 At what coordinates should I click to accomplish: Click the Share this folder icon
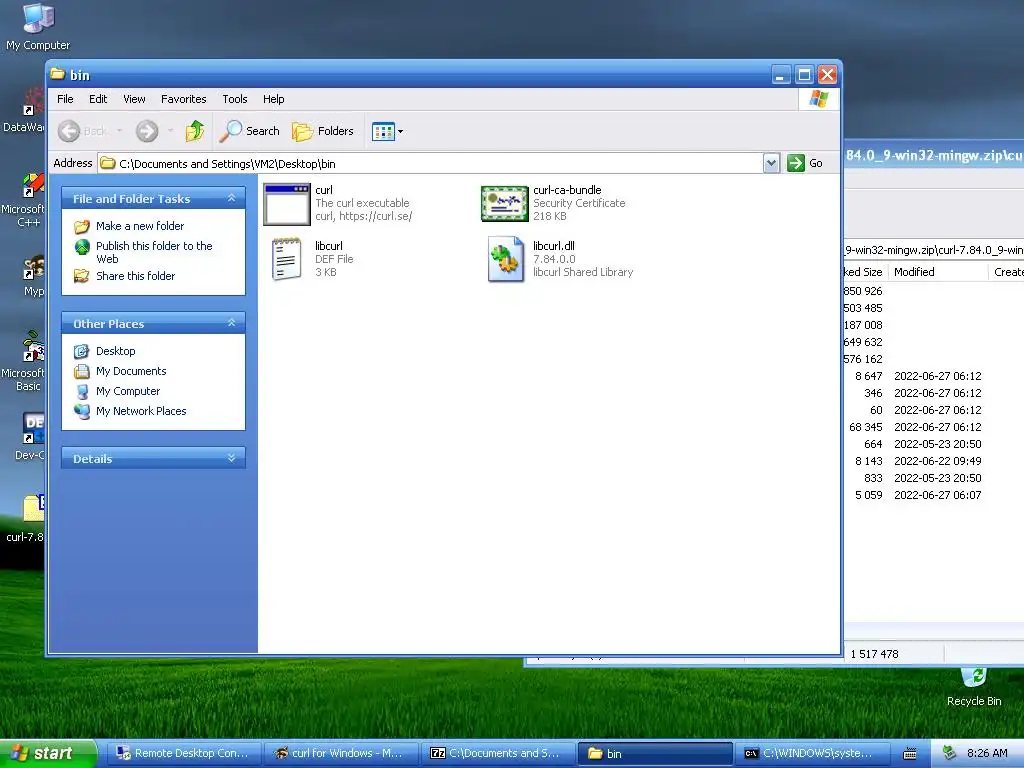coord(82,276)
